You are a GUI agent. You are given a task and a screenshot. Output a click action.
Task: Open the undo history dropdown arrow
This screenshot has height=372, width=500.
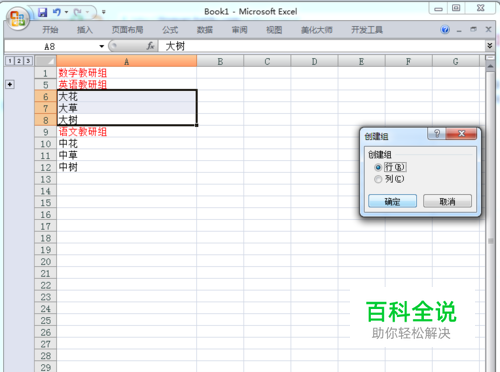(x=66, y=12)
